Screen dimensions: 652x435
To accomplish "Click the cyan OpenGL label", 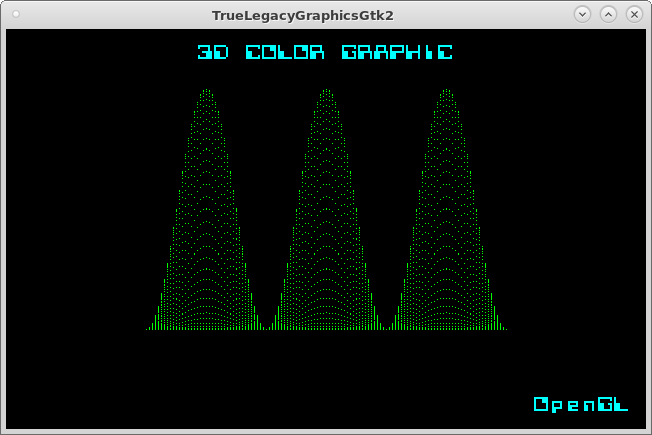I will [581, 404].
